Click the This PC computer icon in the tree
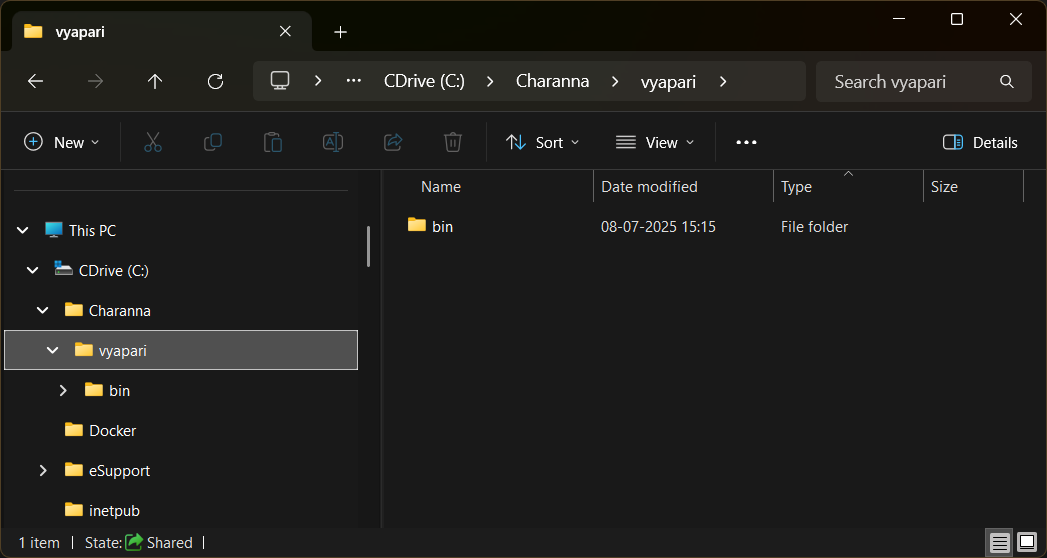Screen dimensions: 1047x558 tap(53, 230)
